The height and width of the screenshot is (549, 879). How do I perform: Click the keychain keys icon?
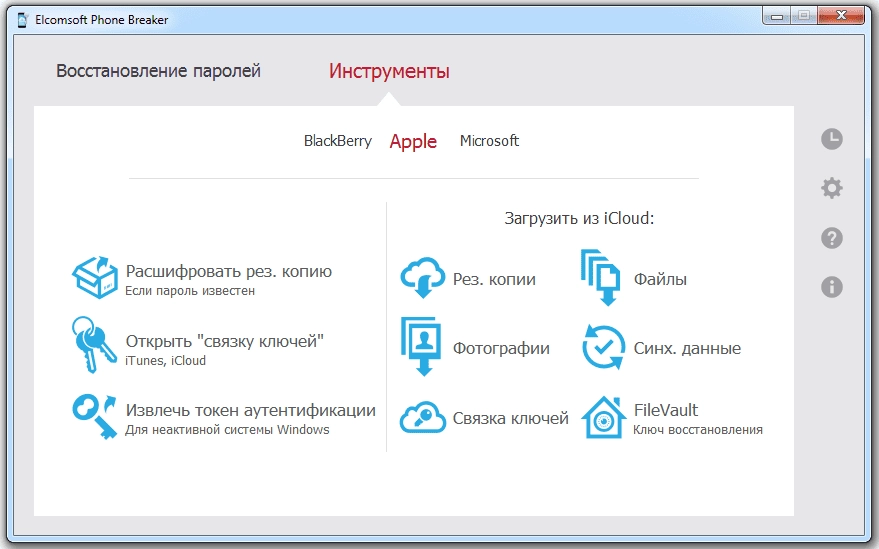pyautogui.click(x=94, y=344)
